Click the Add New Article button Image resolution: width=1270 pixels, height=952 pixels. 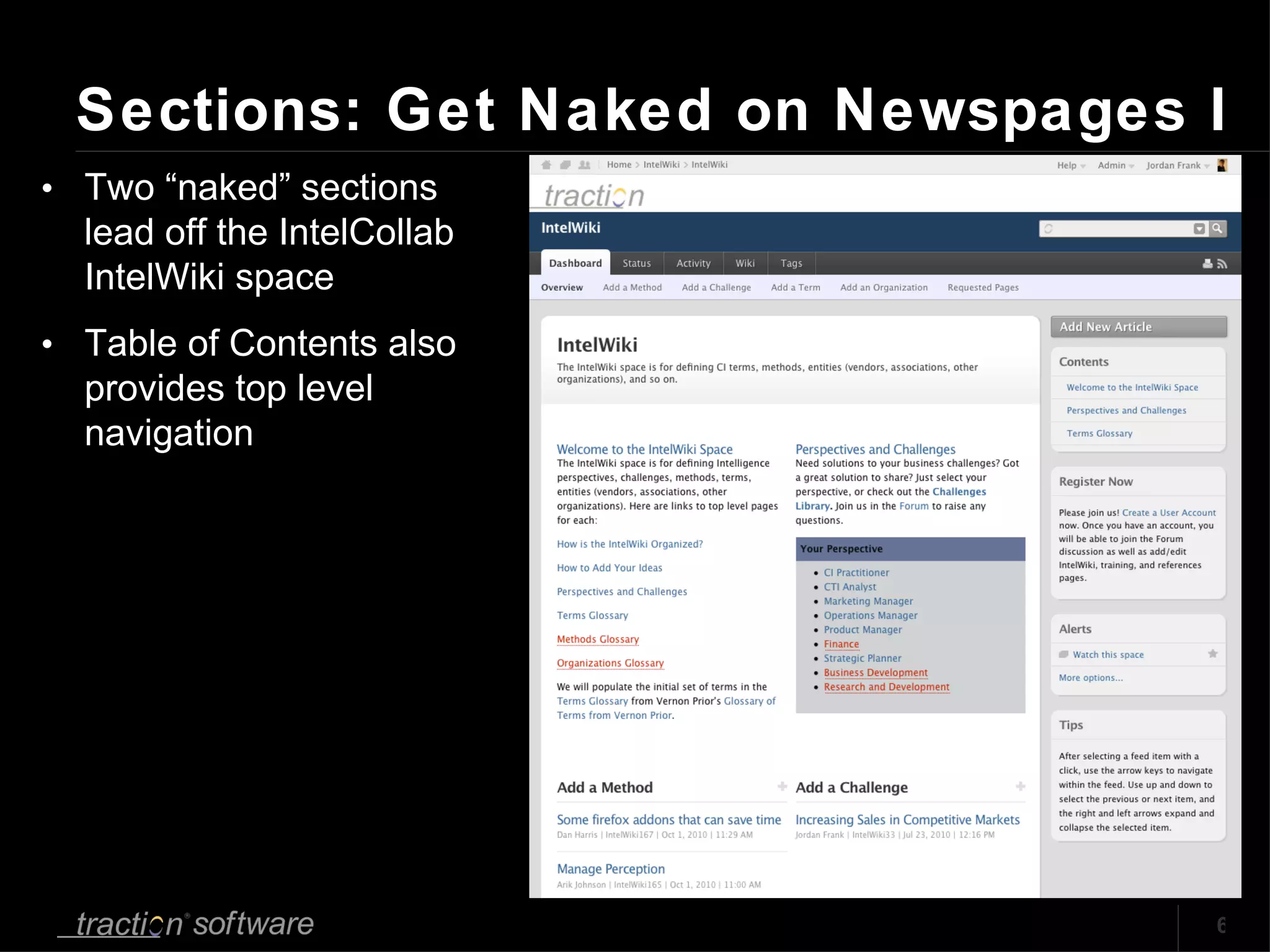click(1139, 327)
